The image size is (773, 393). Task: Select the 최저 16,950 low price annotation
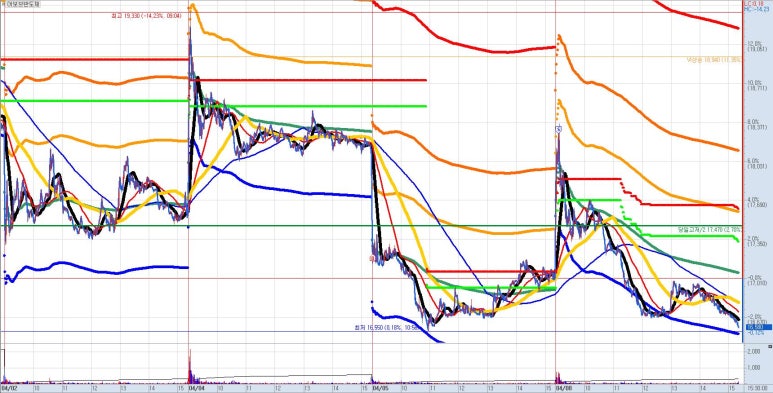386,327
